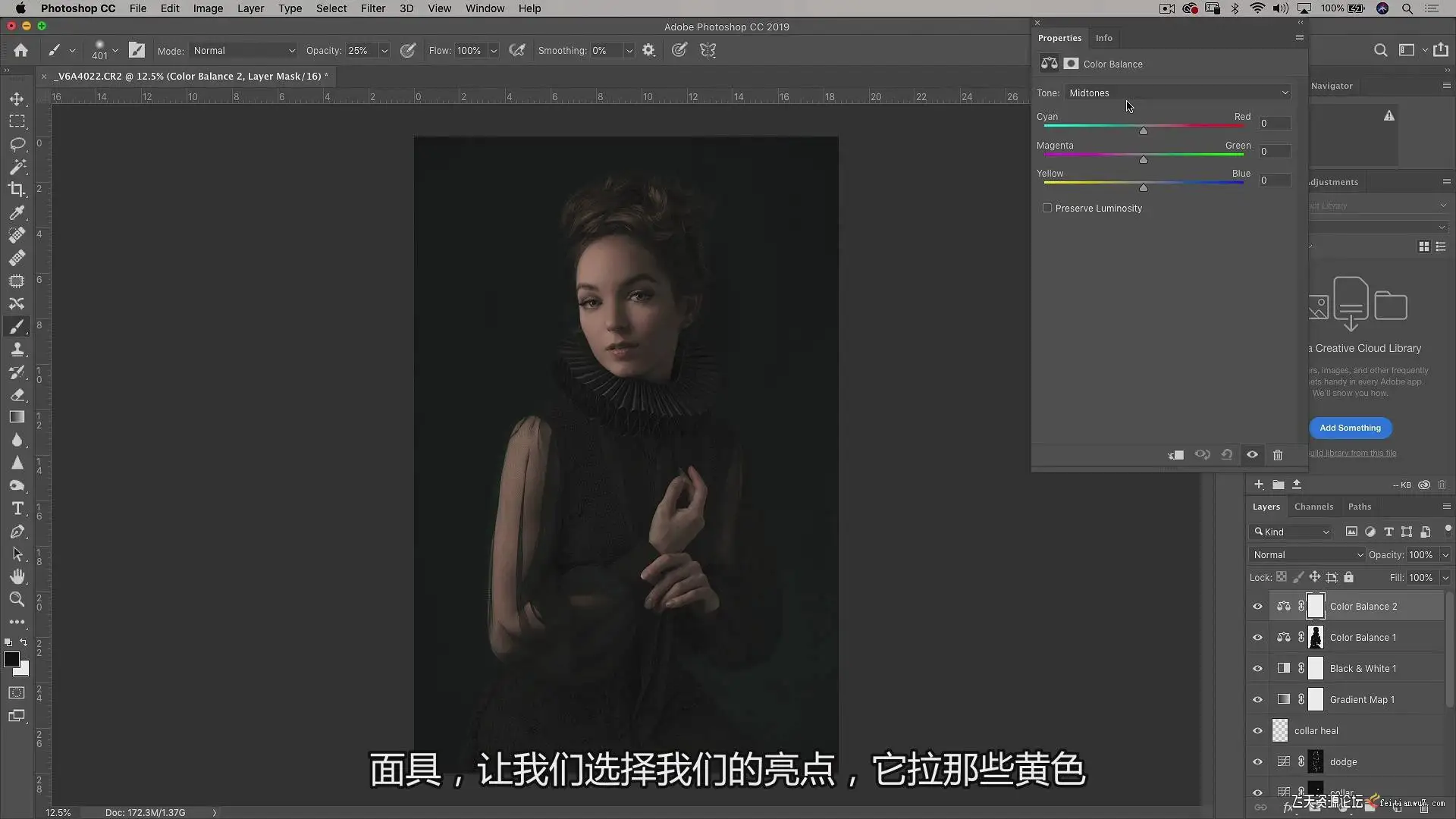The width and height of the screenshot is (1456, 819).
Task: Select the Zoom tool in toolbar
Action: (x=17, y=599)
